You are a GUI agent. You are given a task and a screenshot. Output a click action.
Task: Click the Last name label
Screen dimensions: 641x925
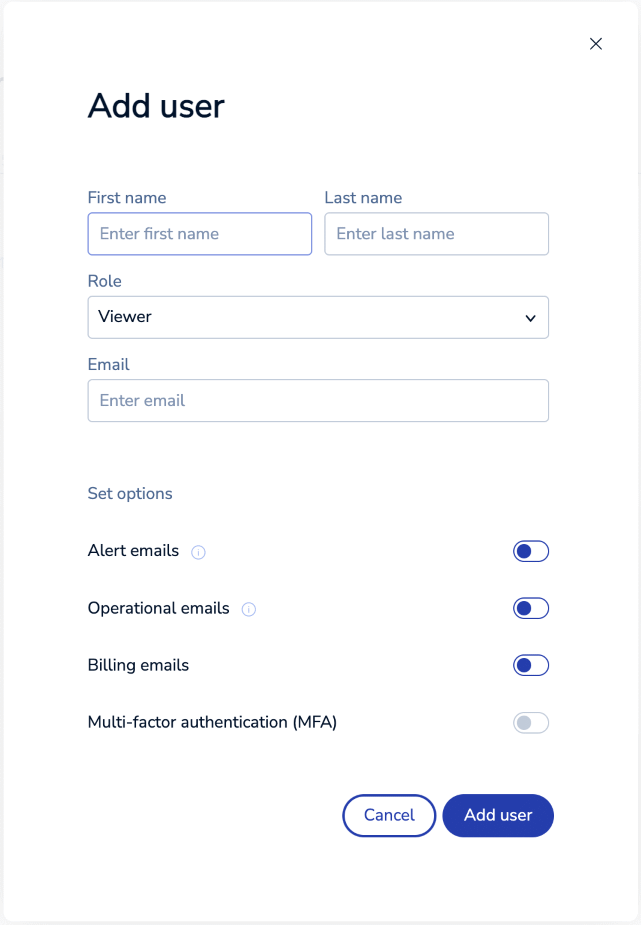point(363,198)
